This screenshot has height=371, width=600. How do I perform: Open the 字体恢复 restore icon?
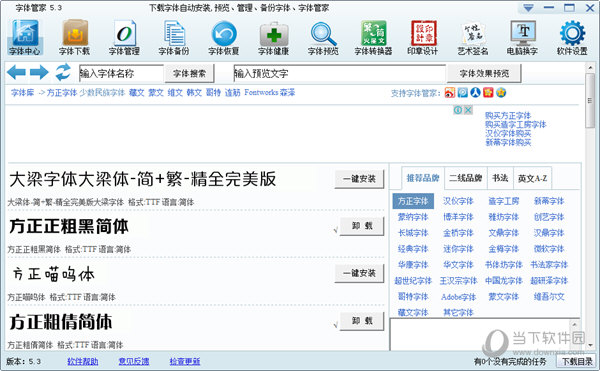224,37
